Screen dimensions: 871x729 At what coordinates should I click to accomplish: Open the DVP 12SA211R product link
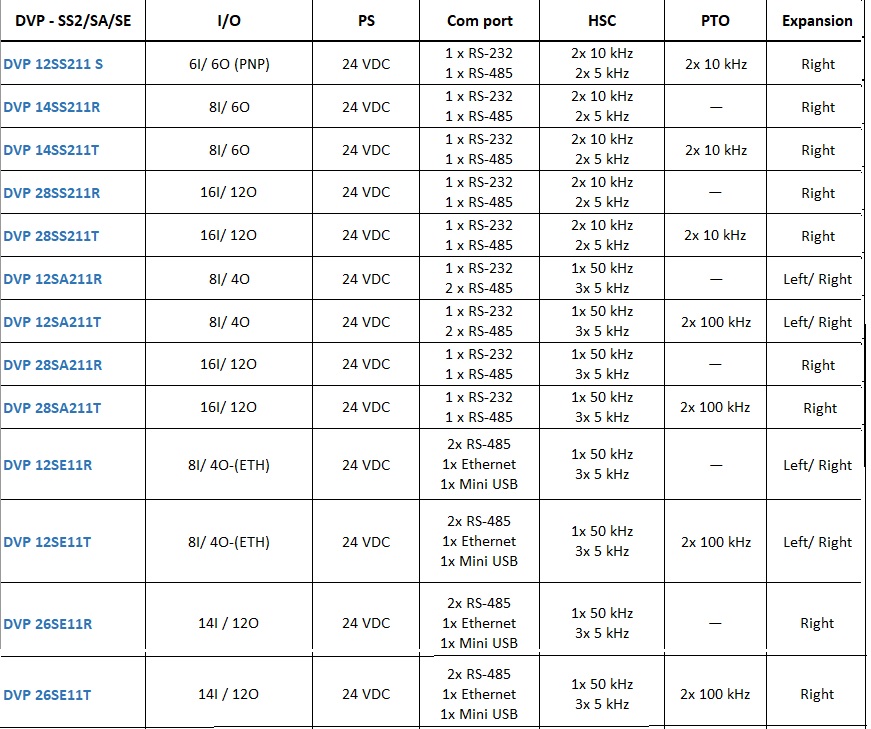(53, 279)
